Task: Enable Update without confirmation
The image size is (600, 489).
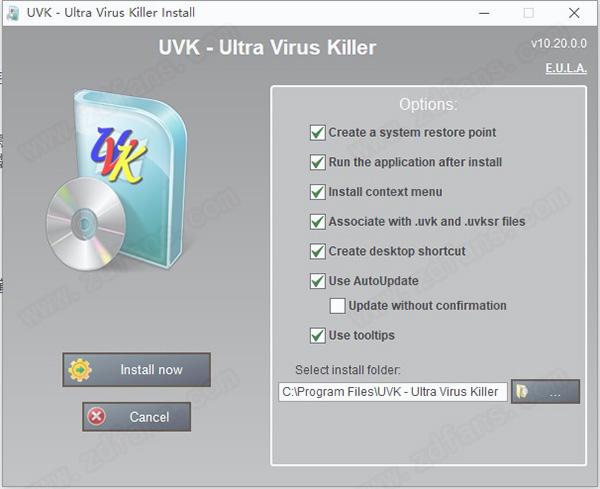Action: tap(338, 306)
